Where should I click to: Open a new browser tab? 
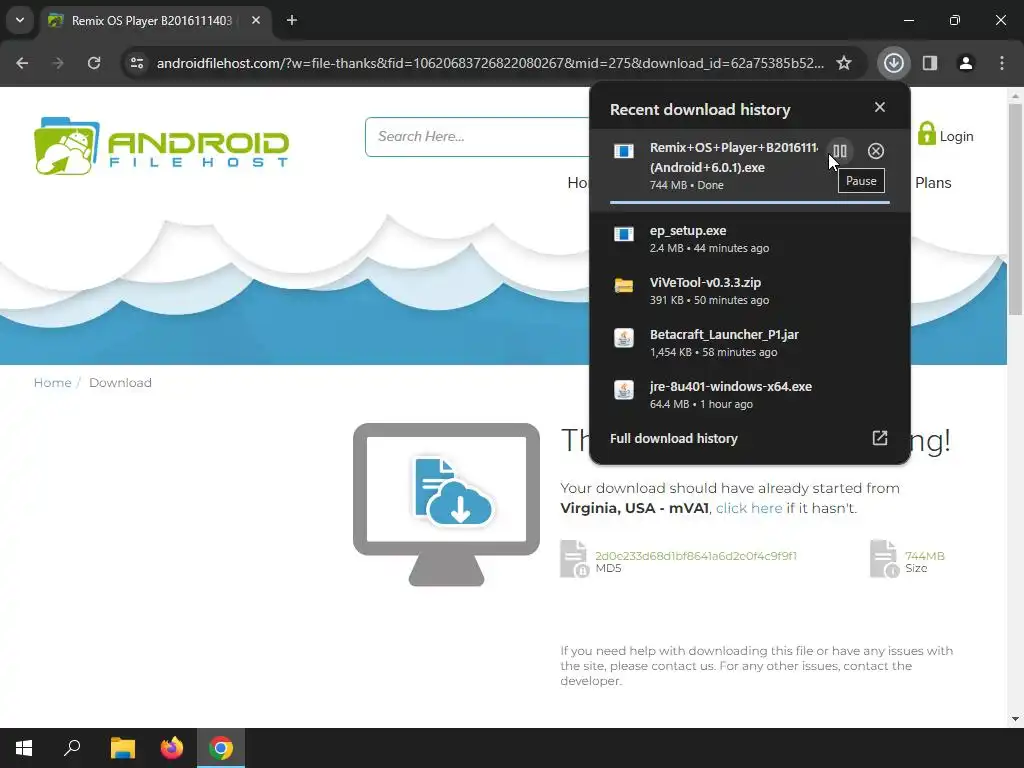point(292,20)
